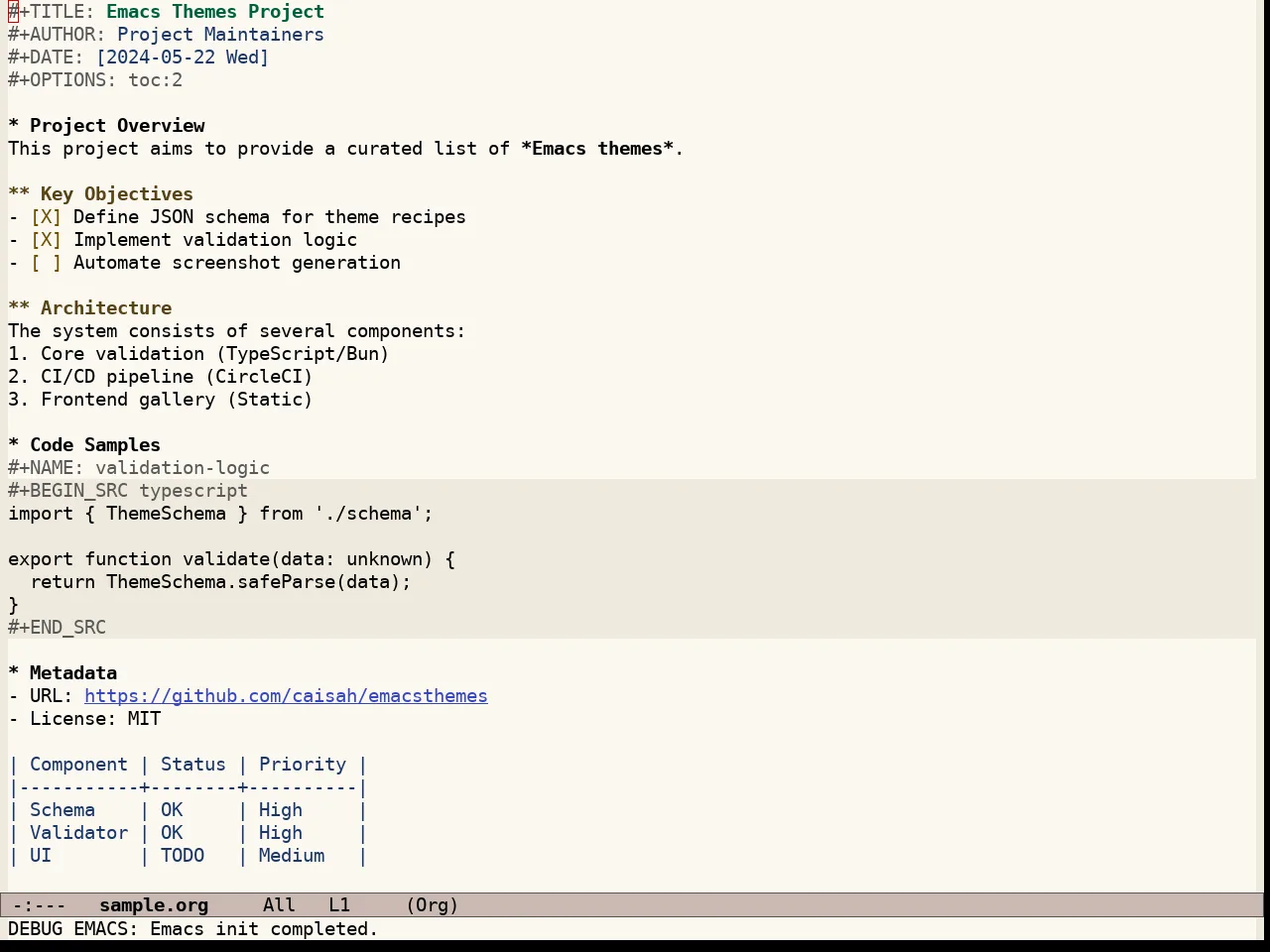
Task: Collapse the 'Code Samples' heading star
Action: point(14,445)
